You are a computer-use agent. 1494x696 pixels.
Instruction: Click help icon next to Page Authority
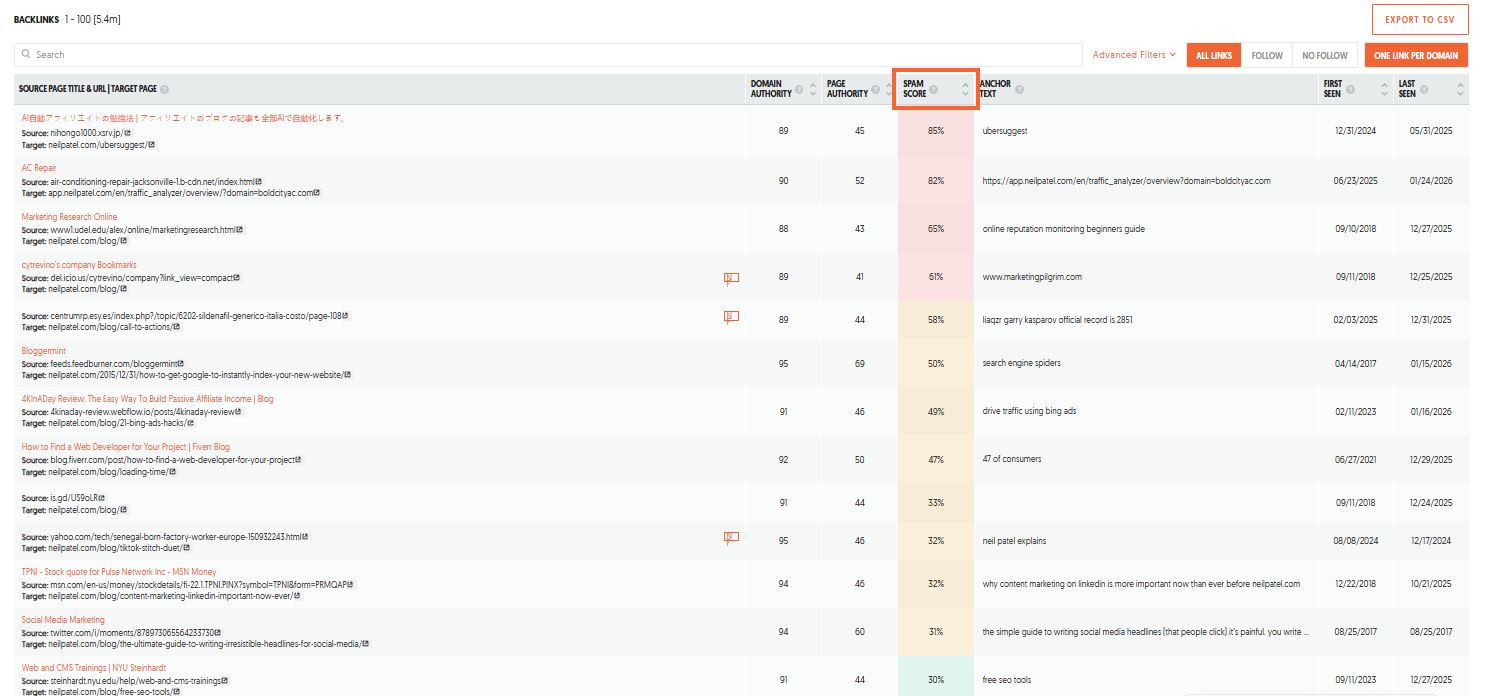coord(876,91)
